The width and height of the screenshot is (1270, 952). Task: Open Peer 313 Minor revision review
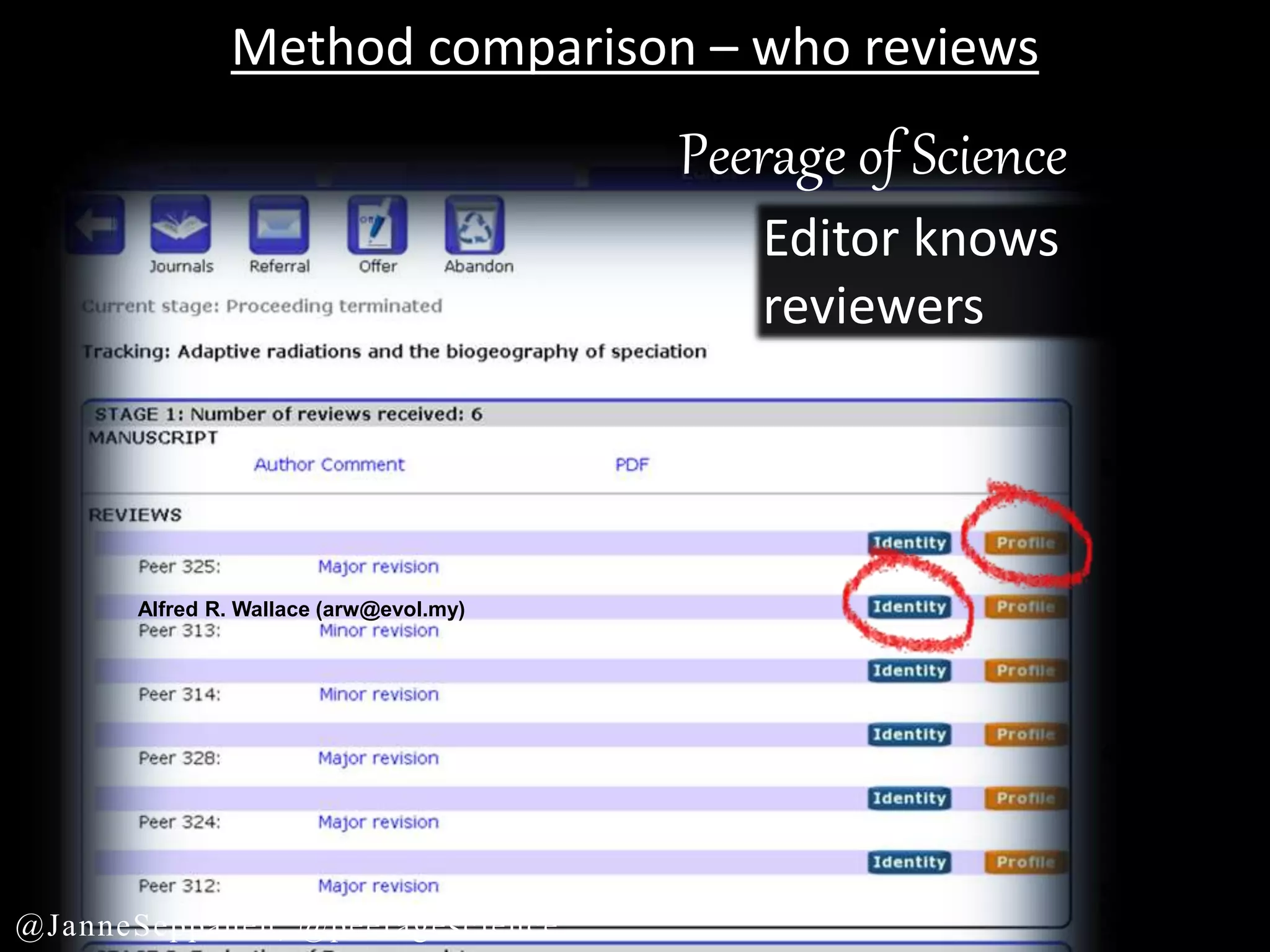pyautogui.click(x=379, y=630)
